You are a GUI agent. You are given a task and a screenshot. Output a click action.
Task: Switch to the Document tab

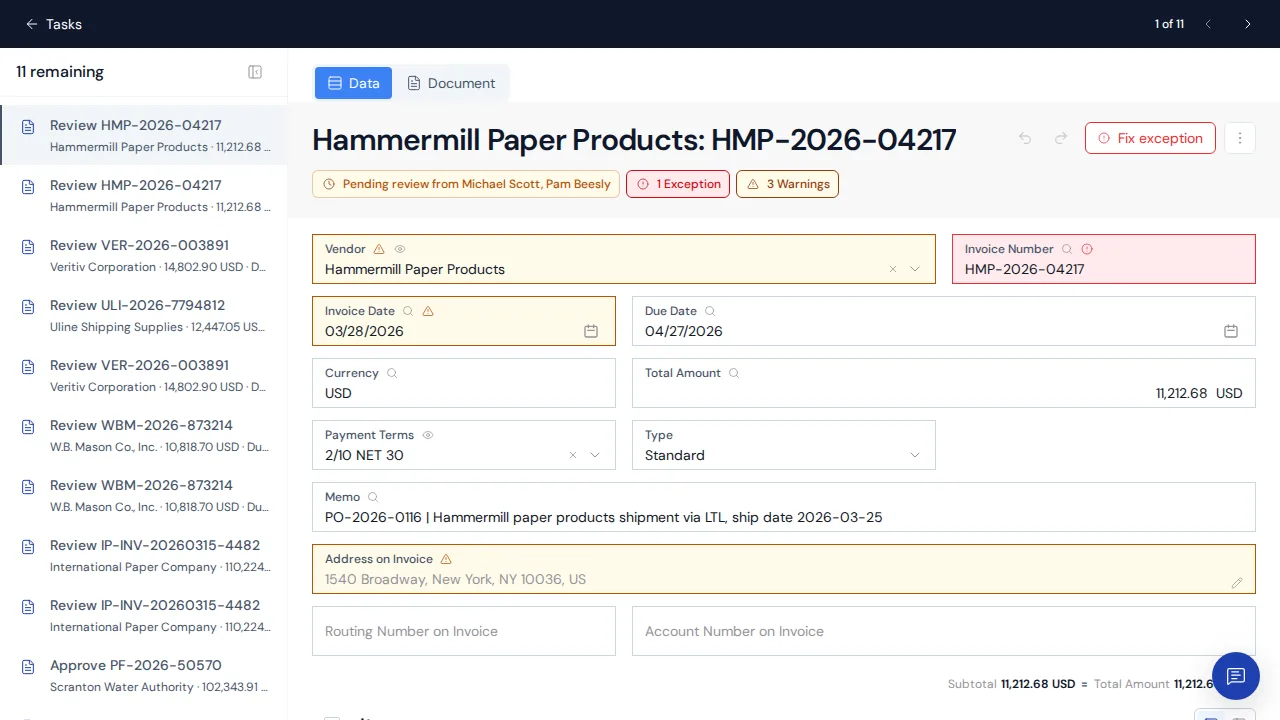tap(451, 83)
